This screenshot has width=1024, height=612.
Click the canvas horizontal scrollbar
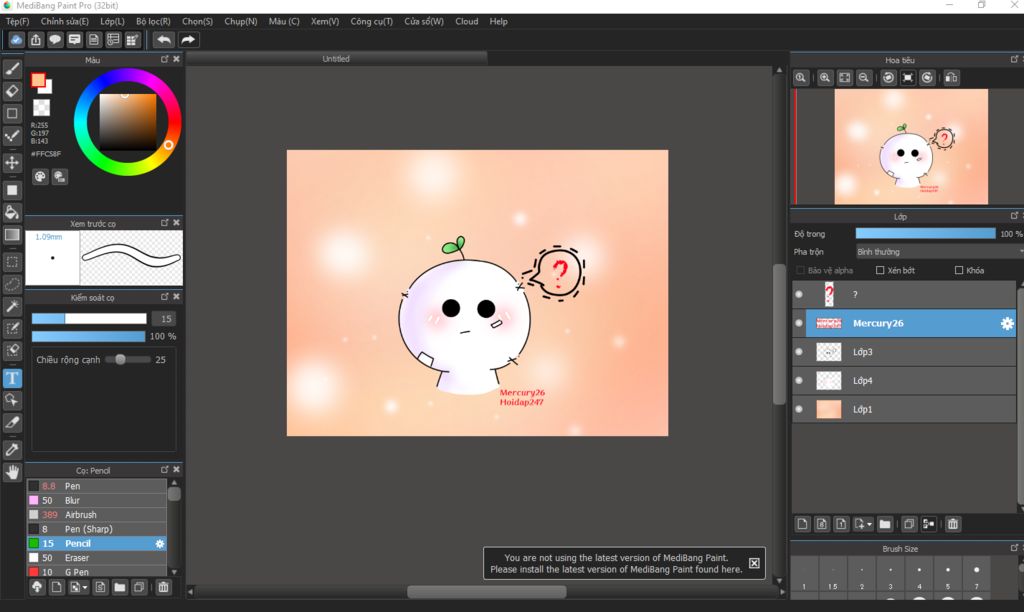pos(487,592)
